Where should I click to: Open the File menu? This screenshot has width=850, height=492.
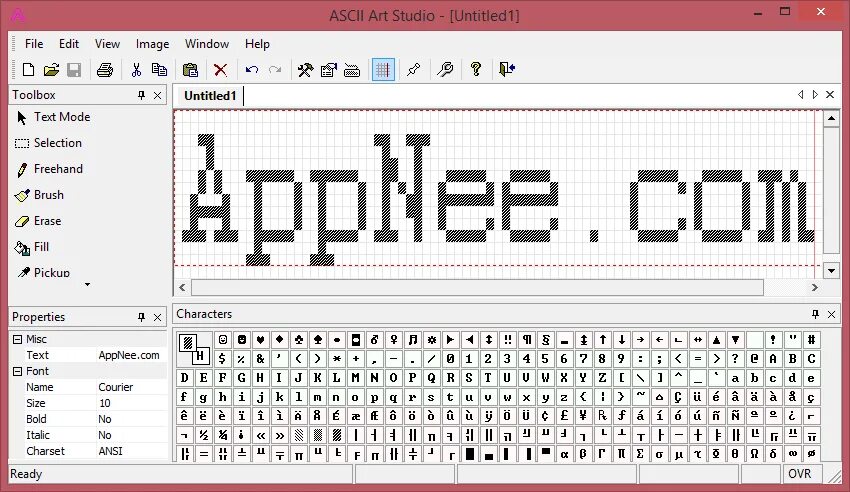tap(34, 44)
